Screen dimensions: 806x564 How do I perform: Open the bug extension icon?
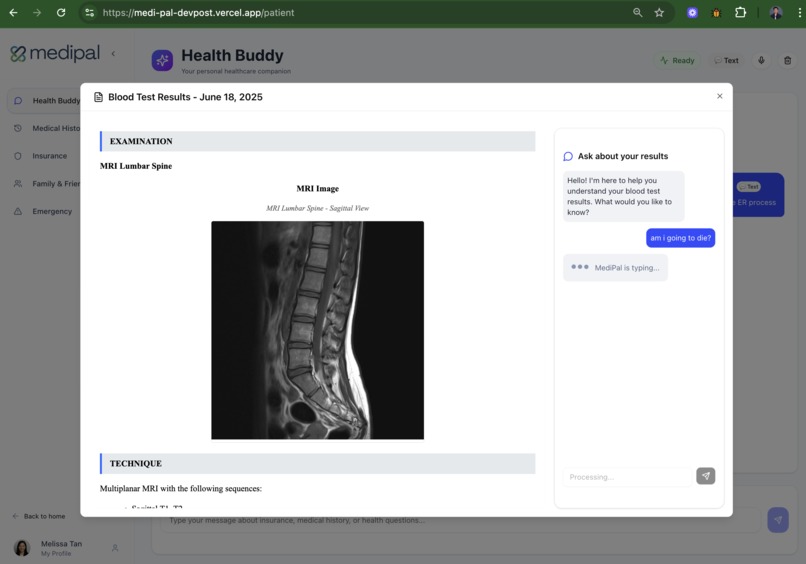tap(716, 13)
